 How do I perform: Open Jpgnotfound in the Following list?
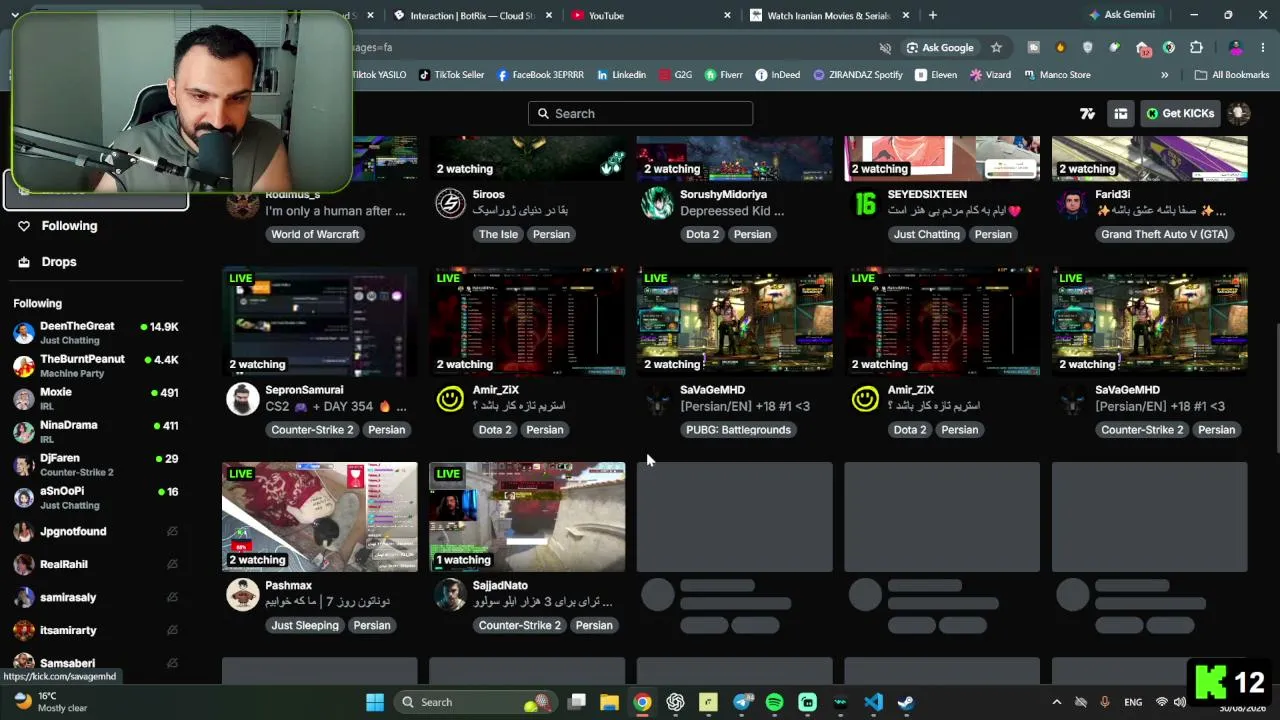coord(95,532)
